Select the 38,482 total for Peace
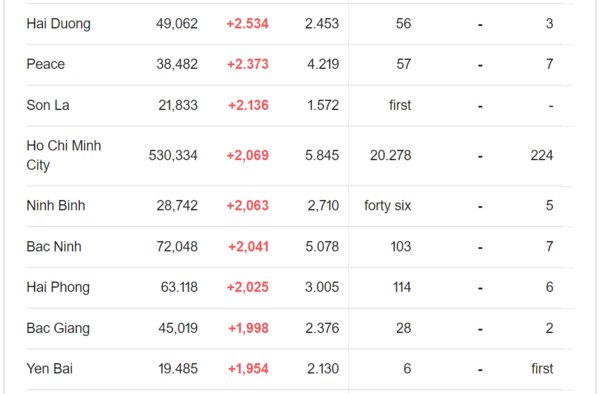600x394 pixels. pyautogui.click(x=177, y=64)
